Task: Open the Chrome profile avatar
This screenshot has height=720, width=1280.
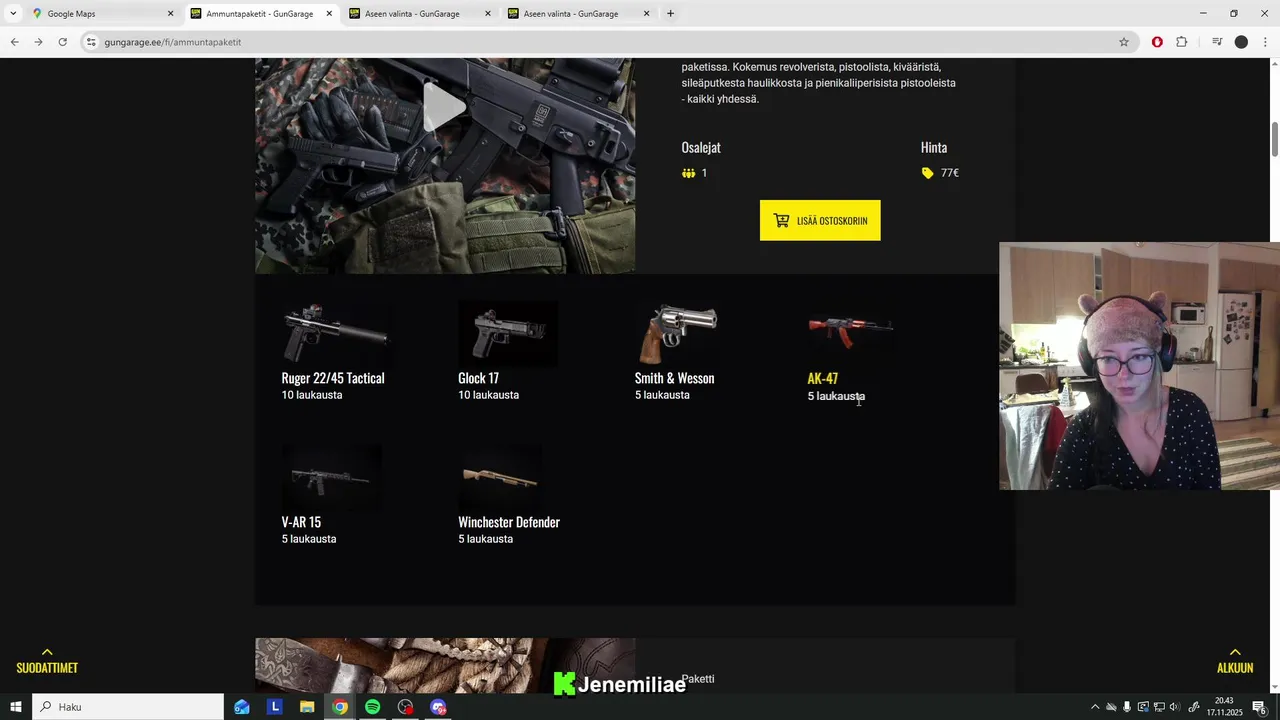Action: pyautogui.click(x=1241, y=42)
